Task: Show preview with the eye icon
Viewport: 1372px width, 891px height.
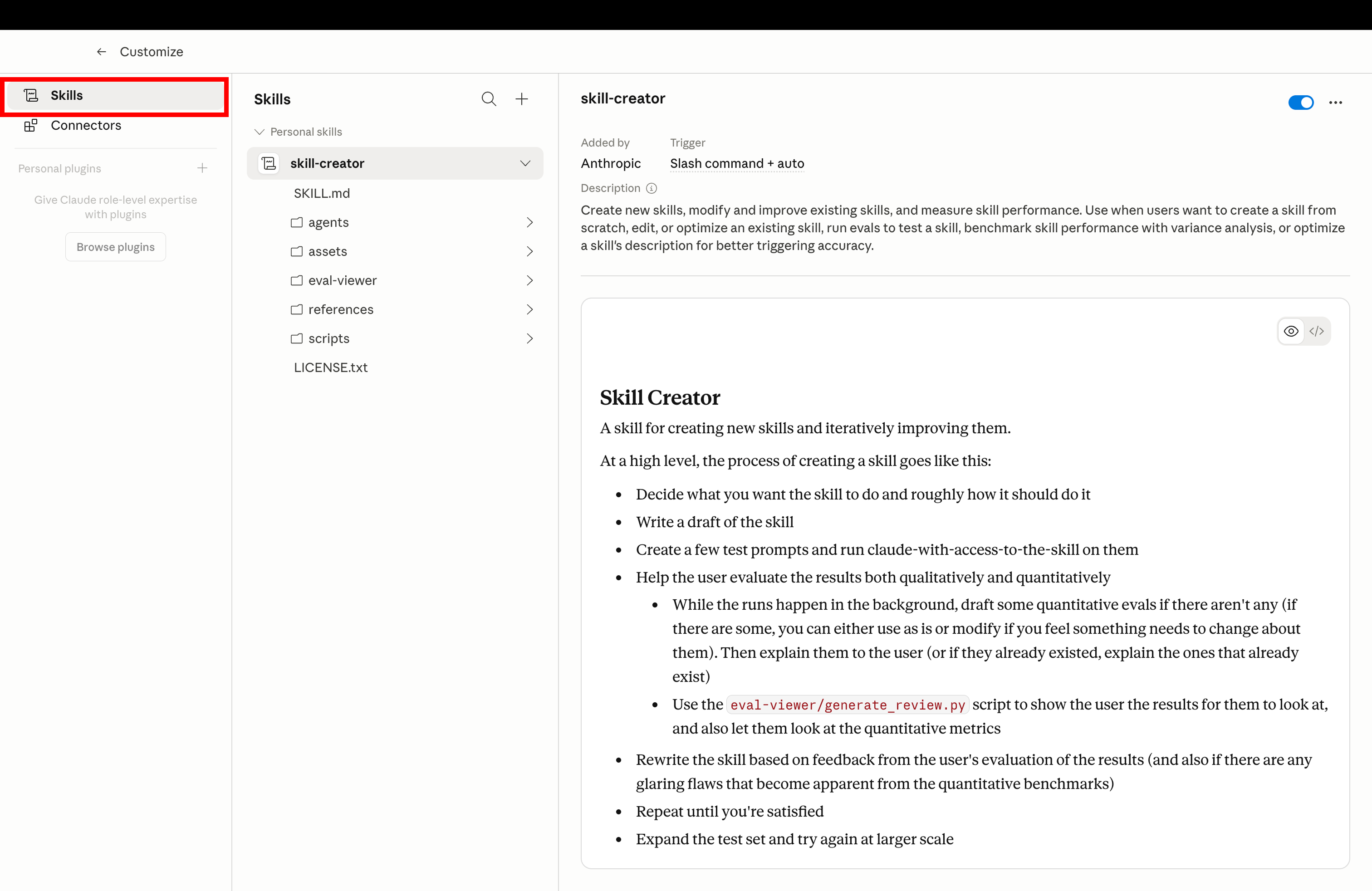Action: 1291,331
